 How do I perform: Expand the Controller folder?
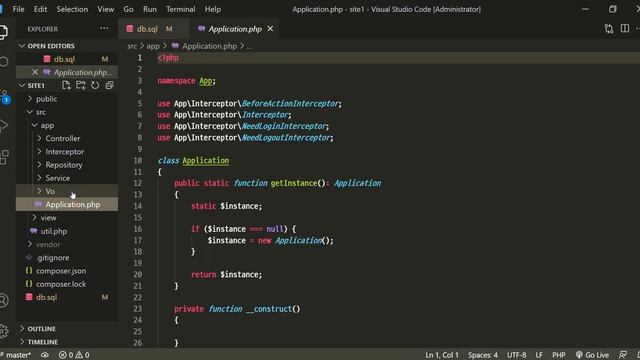[67, 138]
